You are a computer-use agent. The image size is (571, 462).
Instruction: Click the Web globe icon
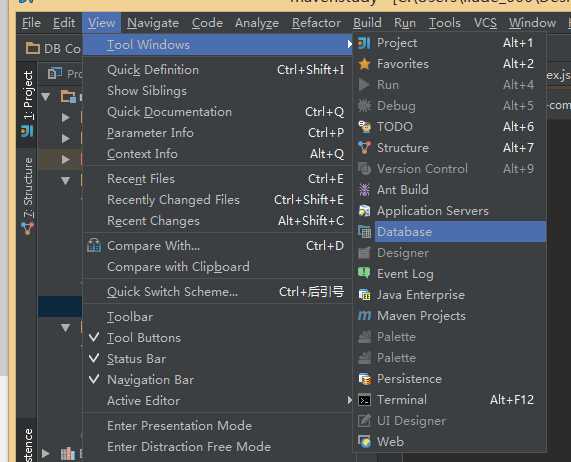point(364,442)
